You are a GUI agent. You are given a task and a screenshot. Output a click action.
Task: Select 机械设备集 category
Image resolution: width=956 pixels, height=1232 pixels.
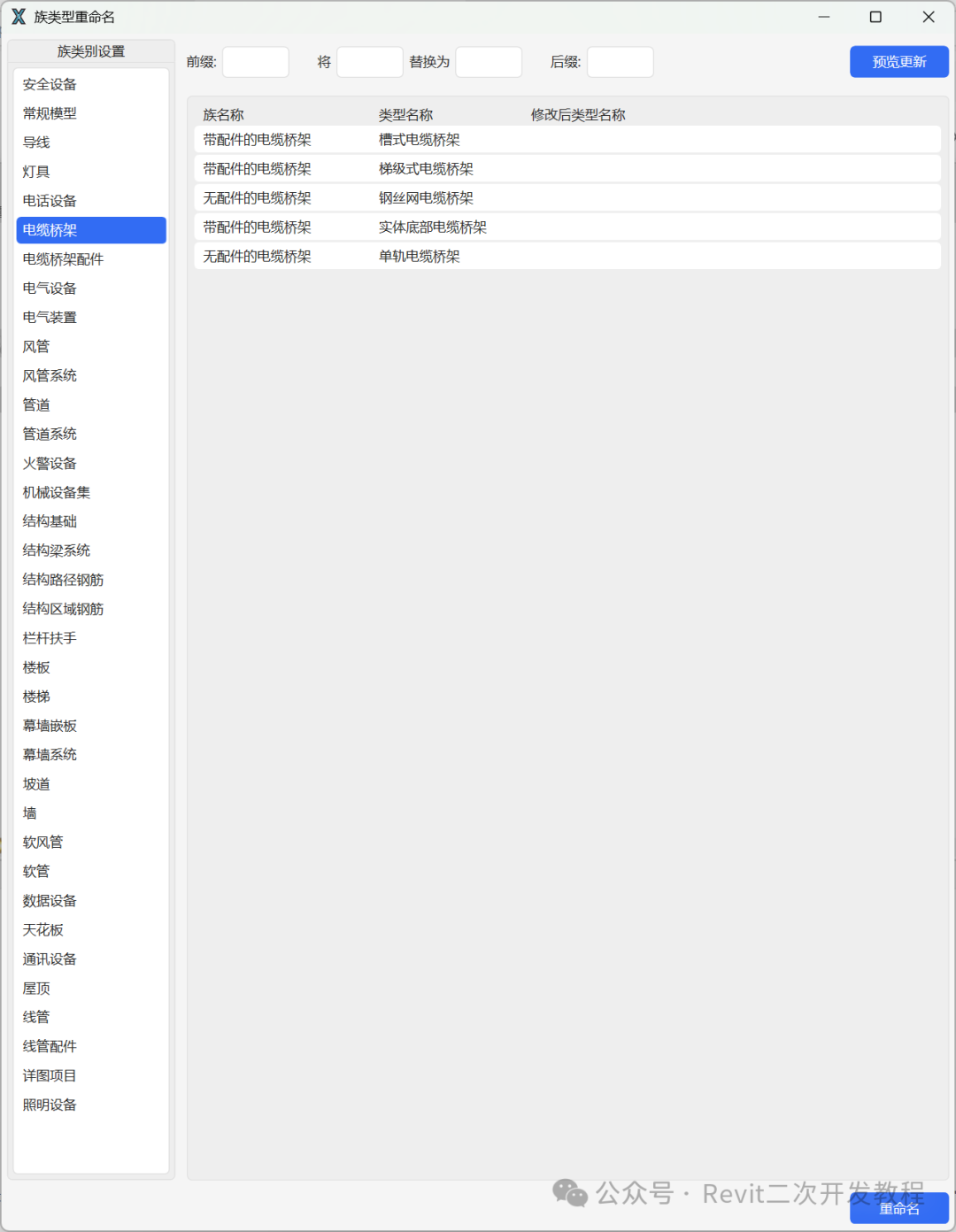pos(91,492)
